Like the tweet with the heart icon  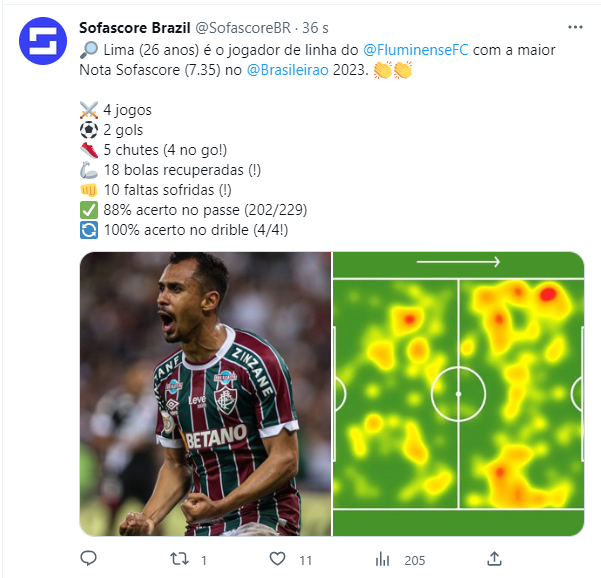pyautogui.click(x=277, y=559)
